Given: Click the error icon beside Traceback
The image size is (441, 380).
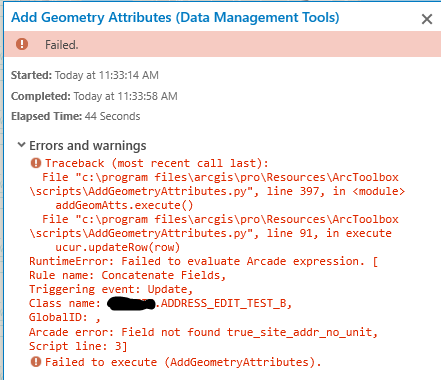Looking at the screenshot, I should pyautogui.click(x=36, y=163).
